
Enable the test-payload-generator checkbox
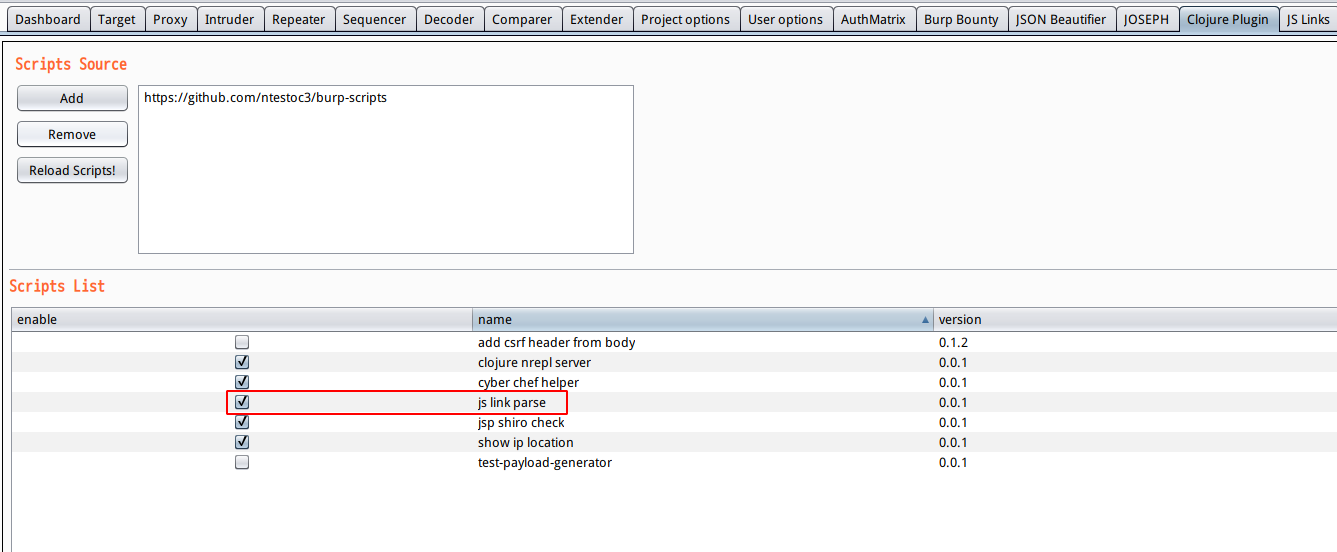(242, 462)
